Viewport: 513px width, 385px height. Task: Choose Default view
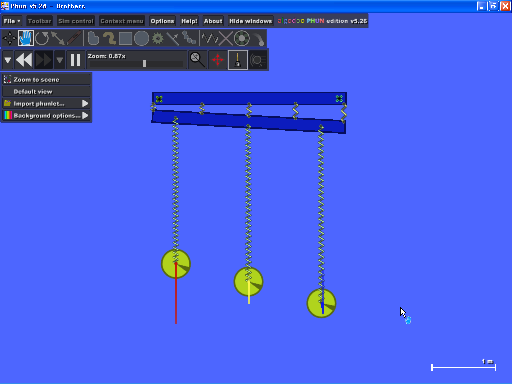point(46,91)
